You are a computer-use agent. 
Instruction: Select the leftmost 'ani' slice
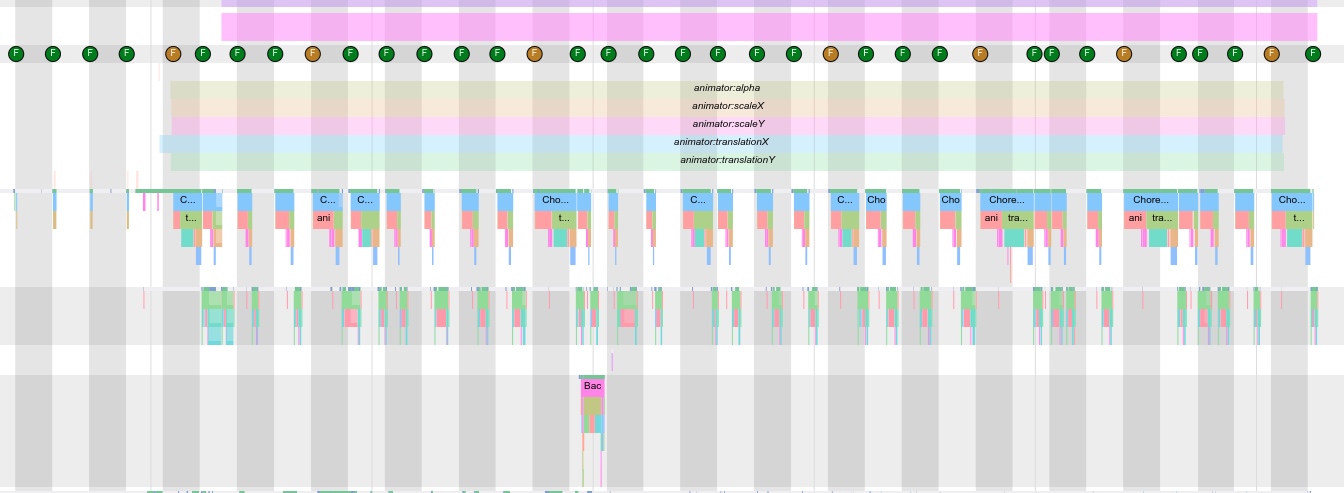click(323, 218)
